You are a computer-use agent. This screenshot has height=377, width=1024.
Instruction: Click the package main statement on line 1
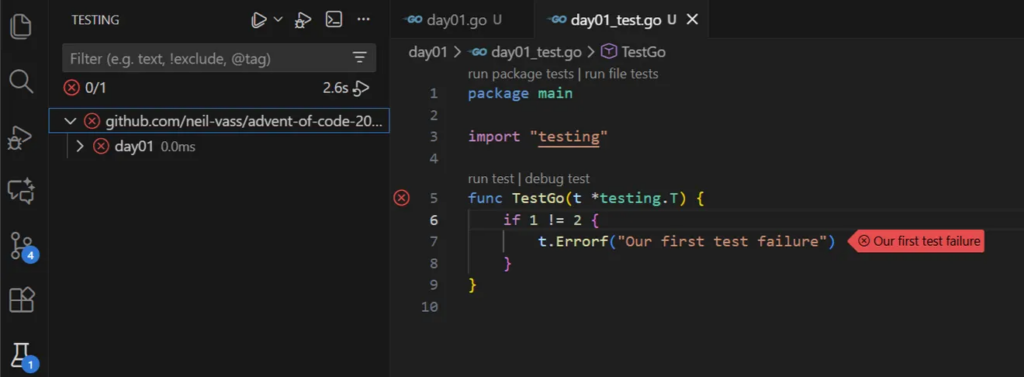pos(520,93)
